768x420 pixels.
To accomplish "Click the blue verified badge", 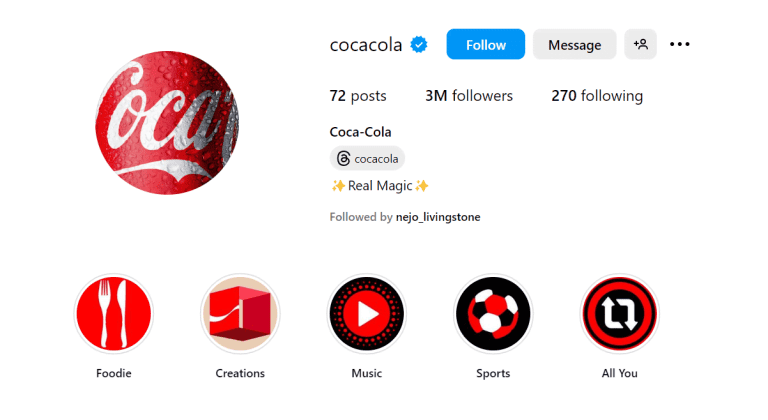I will tap(421, 44).
